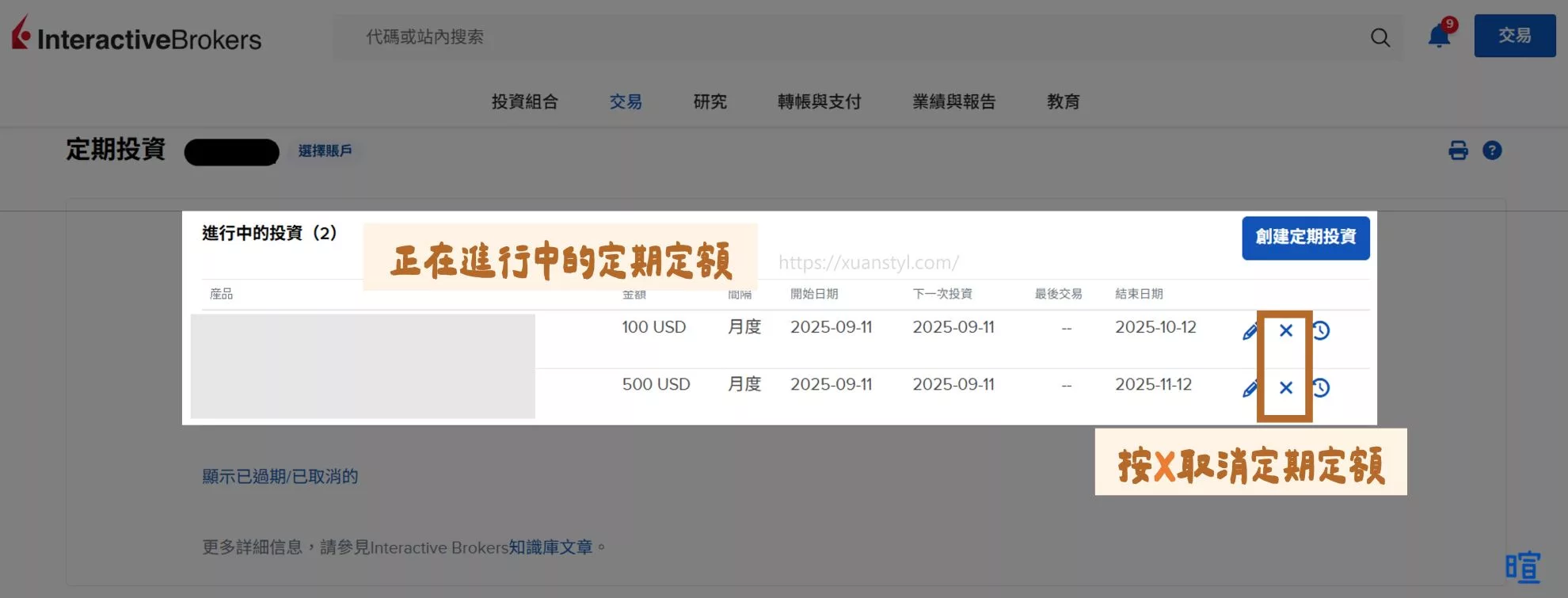
Task: Click 顯示已過期/已取消的 link
Action: (280, 476)
